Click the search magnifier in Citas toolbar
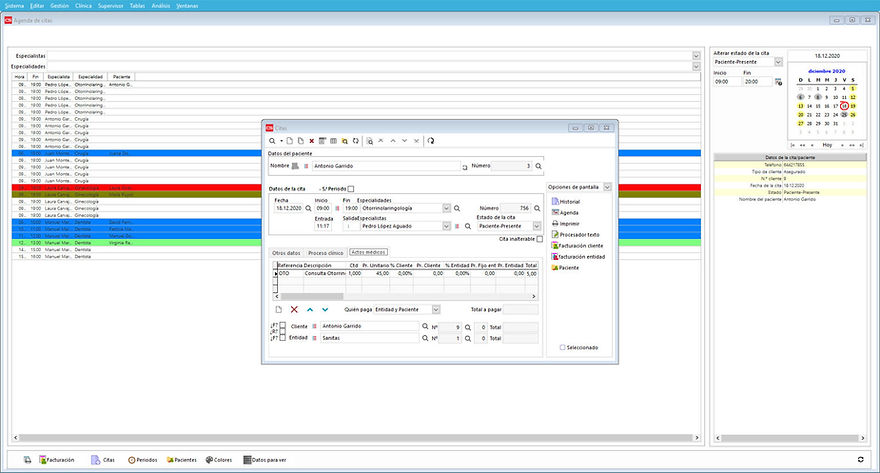 click(x=272, y=141)
